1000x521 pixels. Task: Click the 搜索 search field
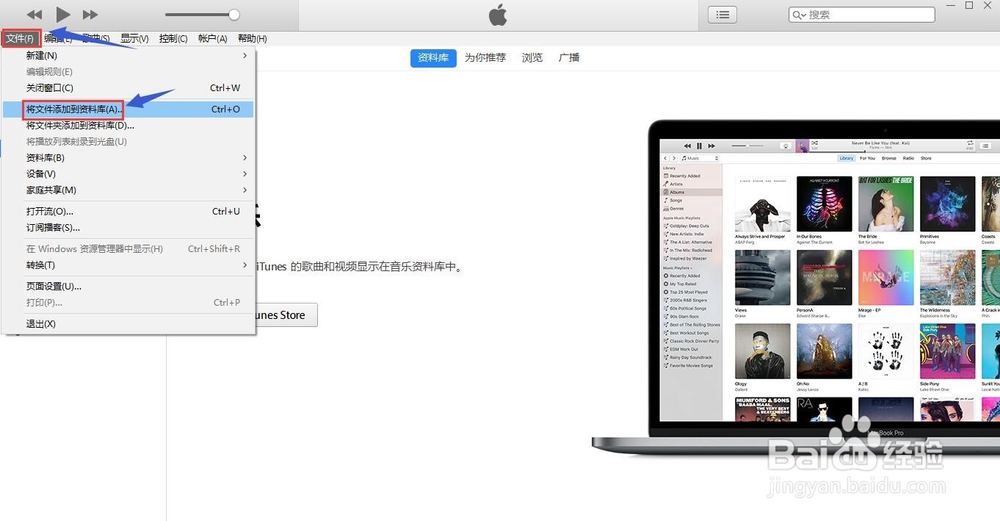[x=862, y=15]
